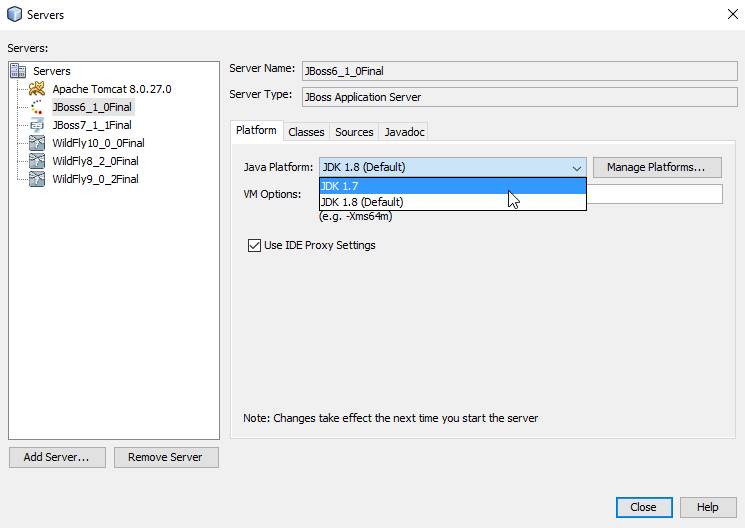Click the Apache Tomcat server icon

37,89
